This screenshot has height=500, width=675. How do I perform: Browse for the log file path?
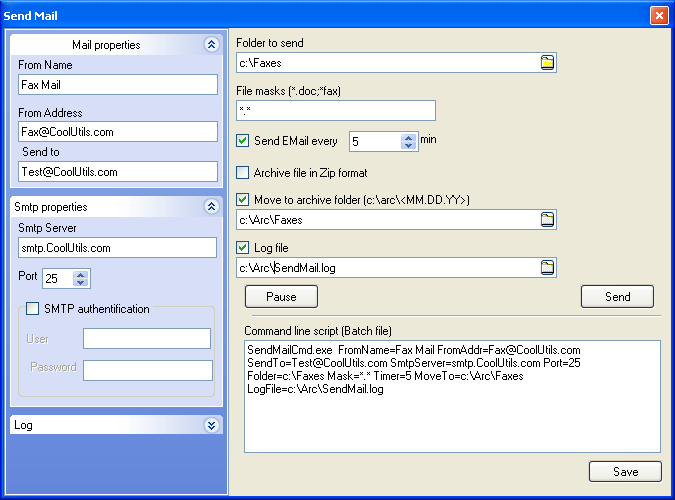click(x=547, y=267)
